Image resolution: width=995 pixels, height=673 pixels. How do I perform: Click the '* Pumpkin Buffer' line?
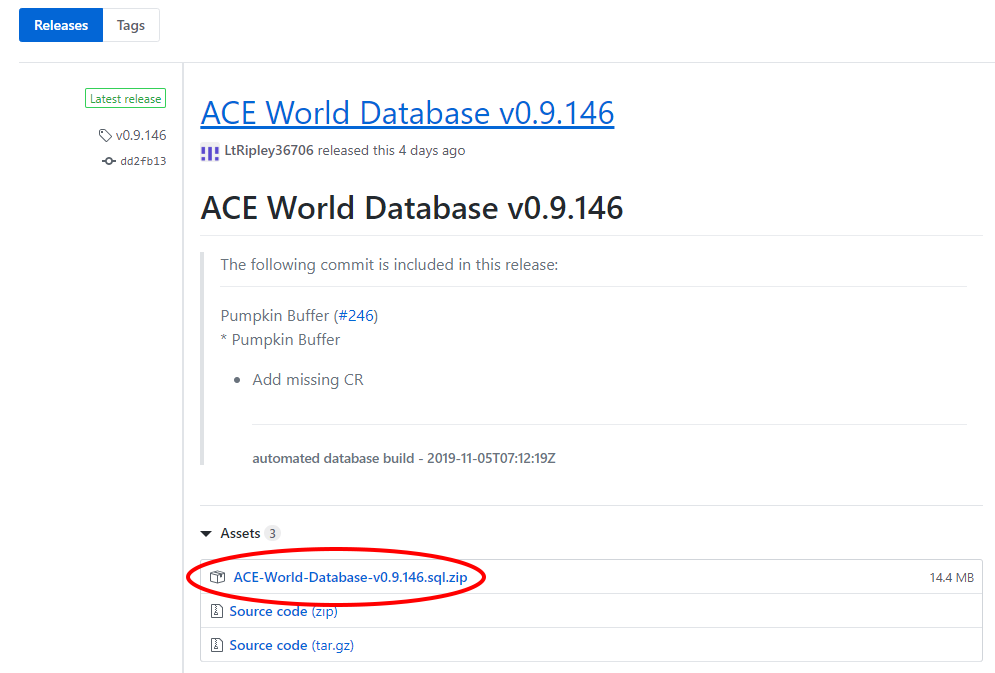click(280, 339)
